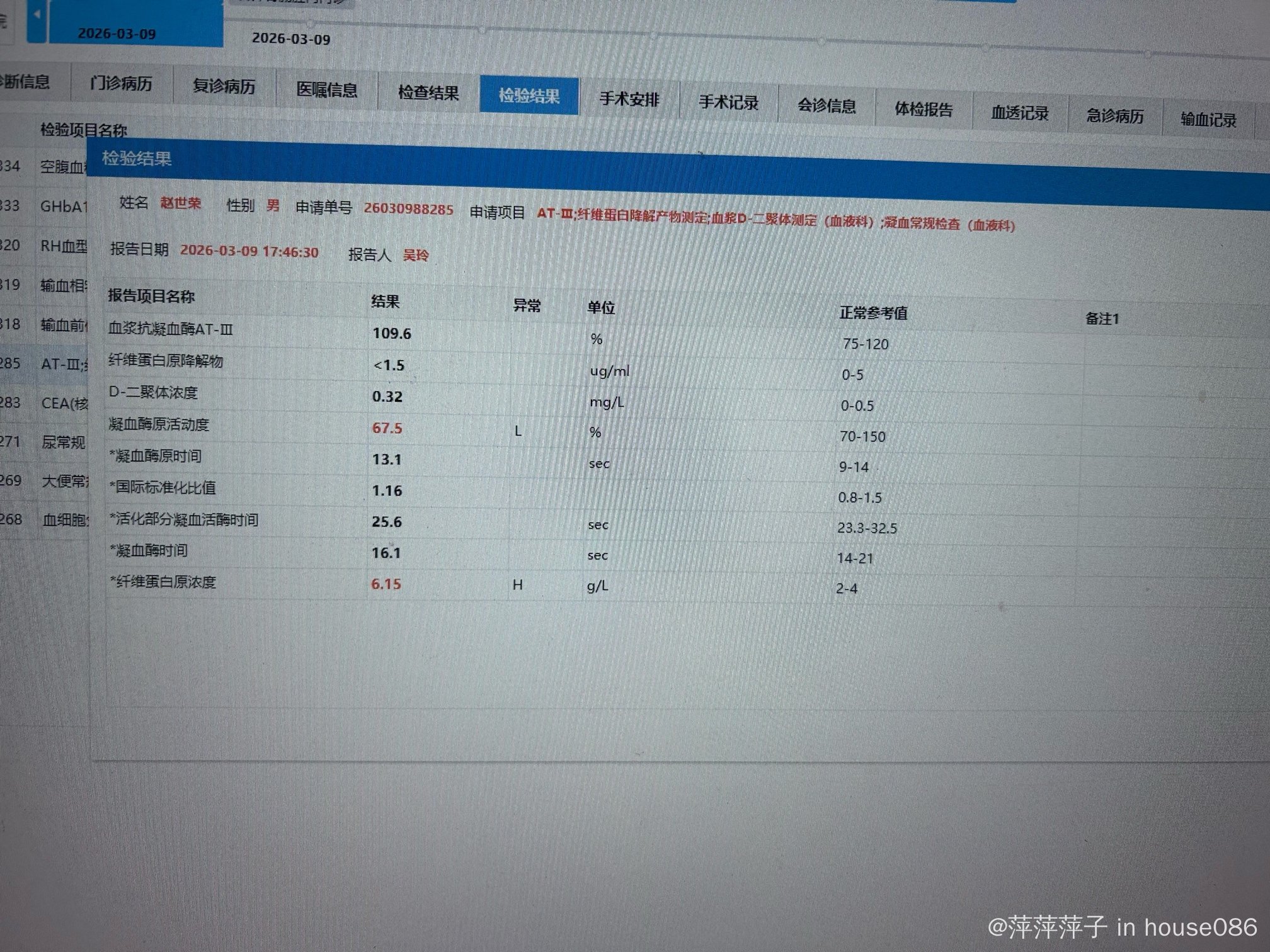Click the left arrow date navigation icon
This screenshot has width=1270, height=952.
coord(37,15)
